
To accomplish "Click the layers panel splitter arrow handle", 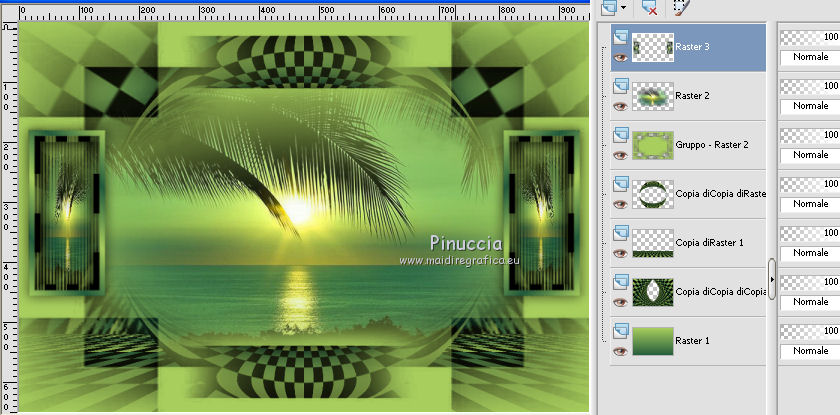I will click(x=772, y=279).
